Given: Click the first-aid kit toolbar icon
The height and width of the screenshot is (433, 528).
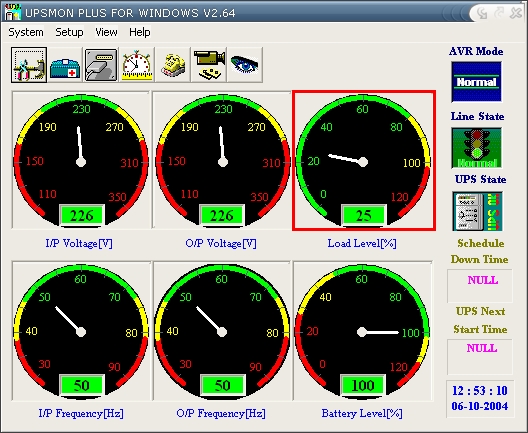Looking at the screenshot, I should 65,65.
